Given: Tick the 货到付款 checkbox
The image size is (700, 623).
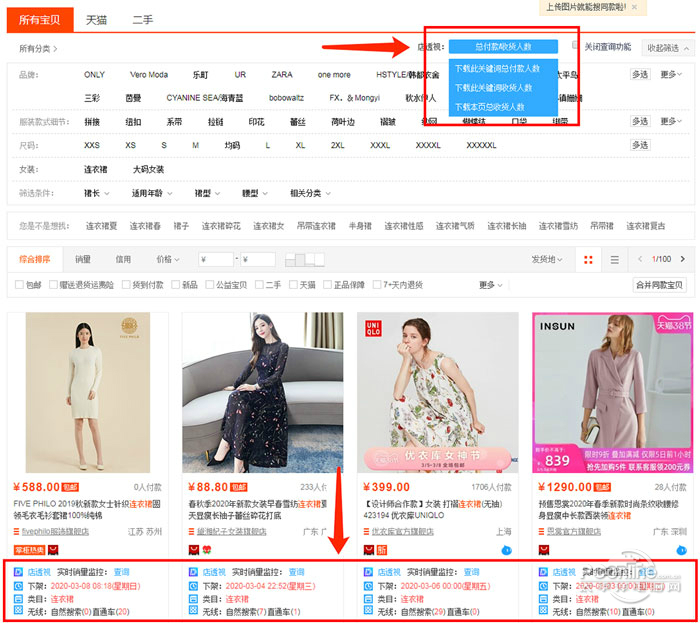Looking at the screenshot, I should pos(126,284).
